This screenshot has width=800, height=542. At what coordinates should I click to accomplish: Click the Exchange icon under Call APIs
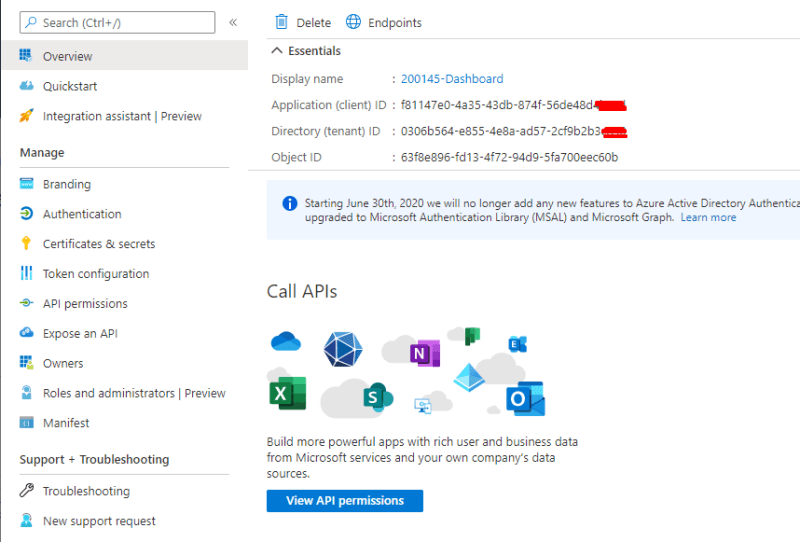pos(518,344)
